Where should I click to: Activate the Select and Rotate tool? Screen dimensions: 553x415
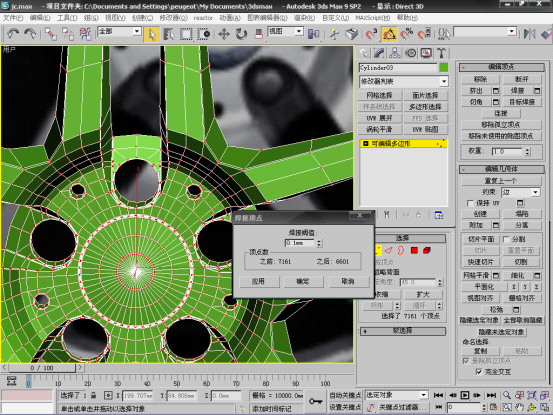[241, 34]
